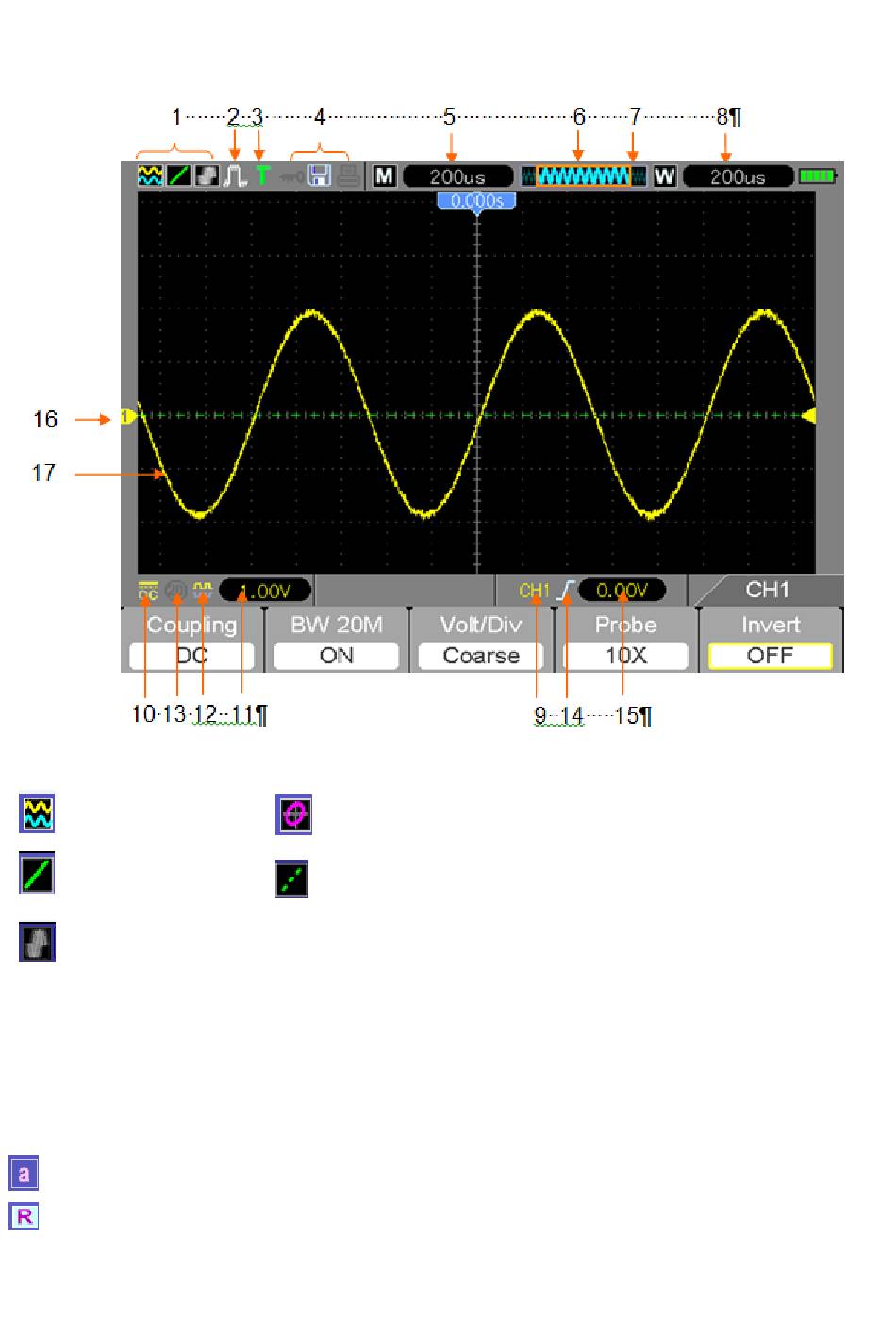Image resolution: width=896 pixels, height=1320 pixels.
Task: Click the grayed USB connection icon
Action: coord(292,176)
